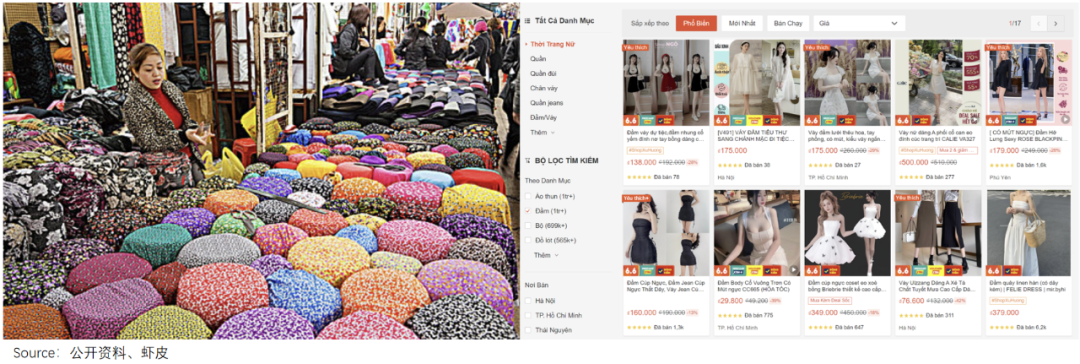Sort by Mới Nhất

click(742, 23)
